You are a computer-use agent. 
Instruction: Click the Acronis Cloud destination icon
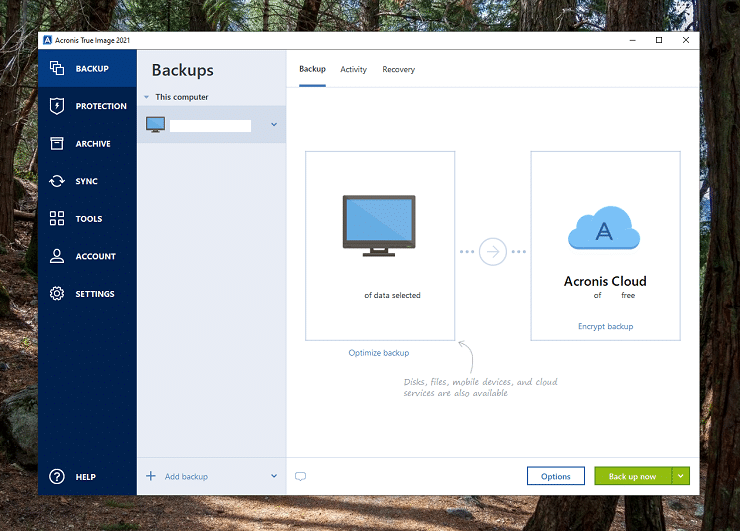[x=604, y=228]
